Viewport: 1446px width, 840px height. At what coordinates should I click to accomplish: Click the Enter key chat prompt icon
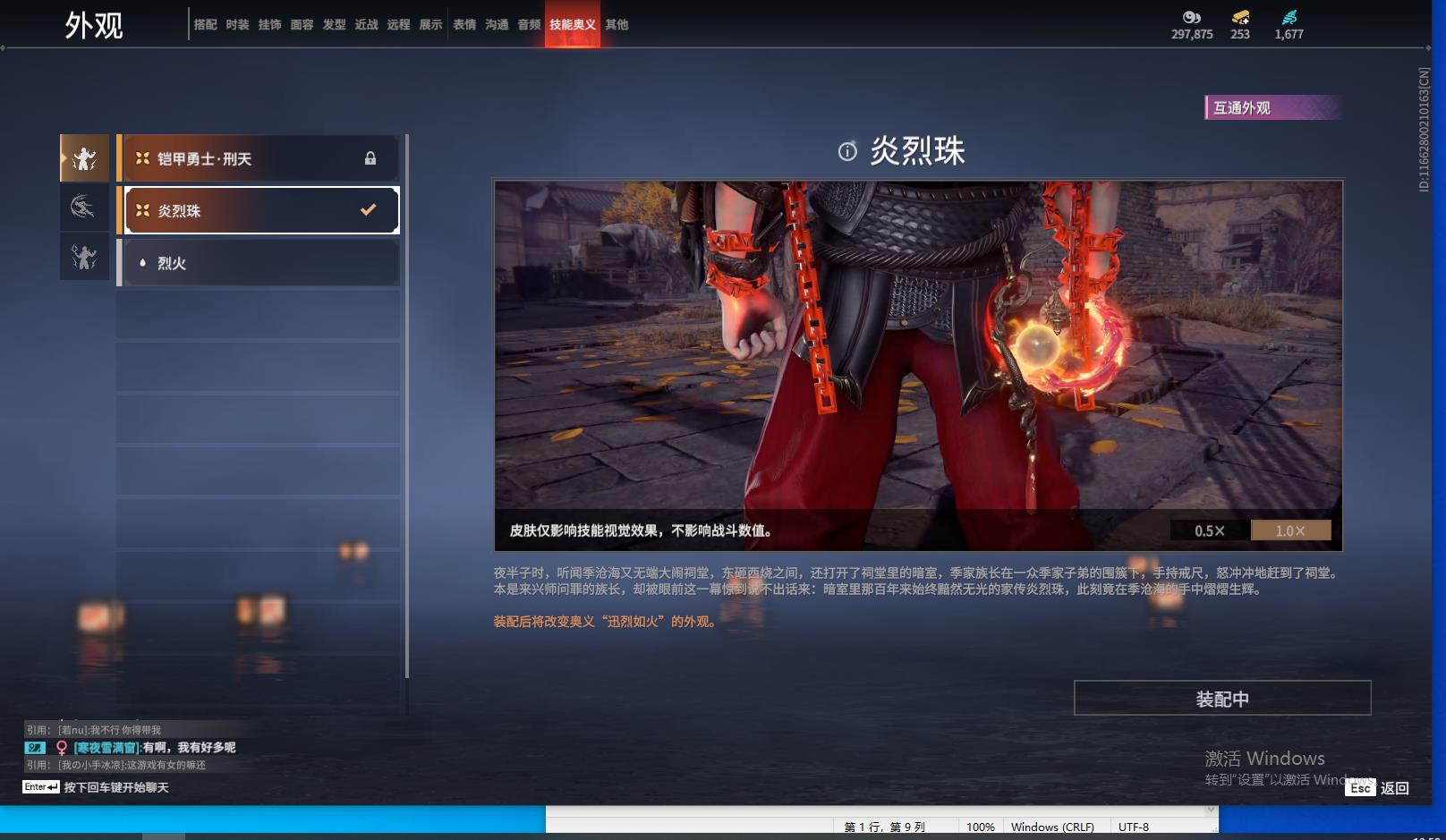pyautogui.click(x=41, y=787)
